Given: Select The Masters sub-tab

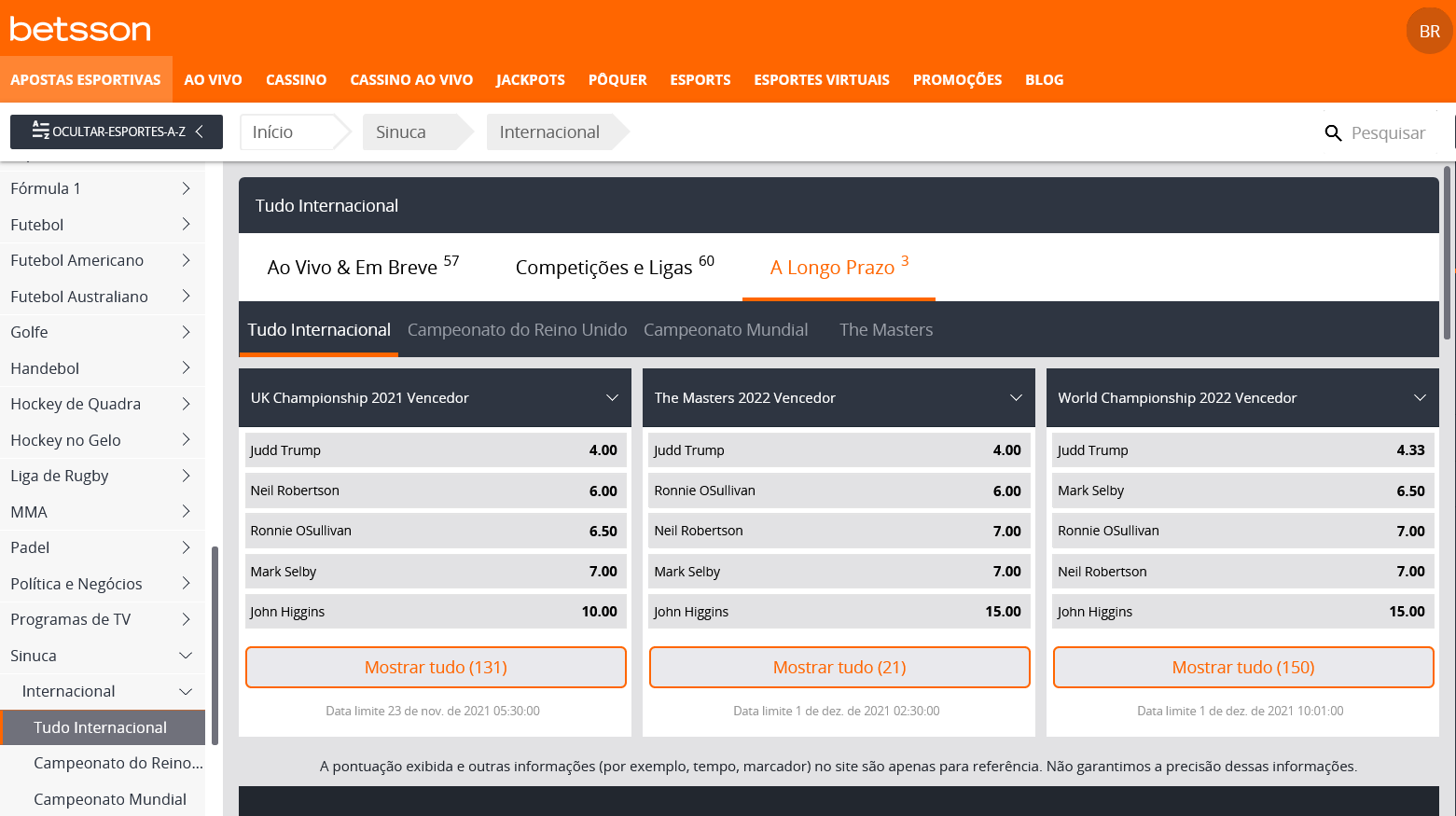Looking at the screenshot, I should 886,329.
